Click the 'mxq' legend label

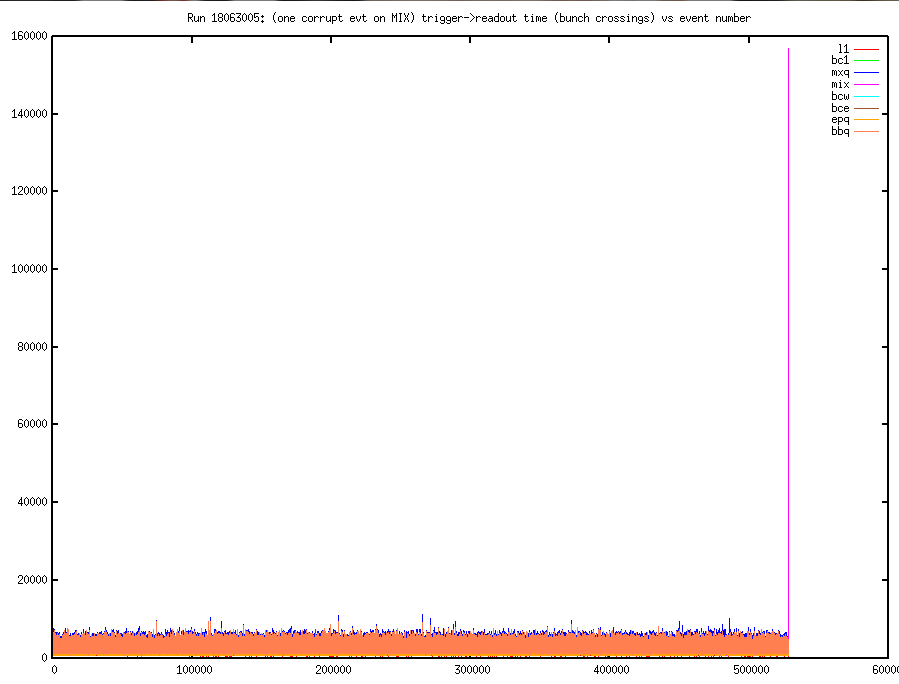[840, 73]
